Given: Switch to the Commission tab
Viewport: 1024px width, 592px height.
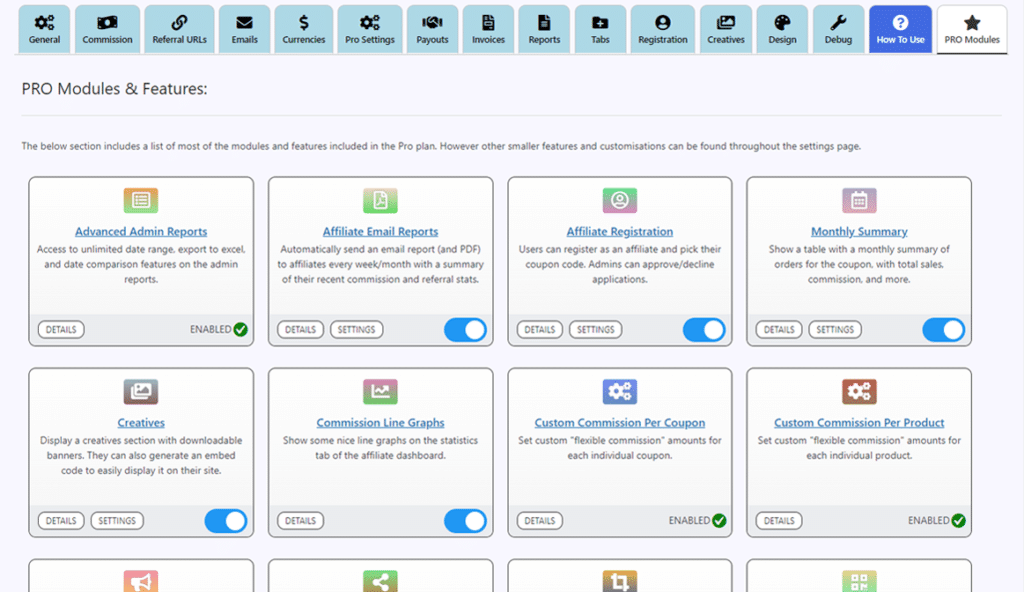Looking at the screenshot, I should click(107, 29).
